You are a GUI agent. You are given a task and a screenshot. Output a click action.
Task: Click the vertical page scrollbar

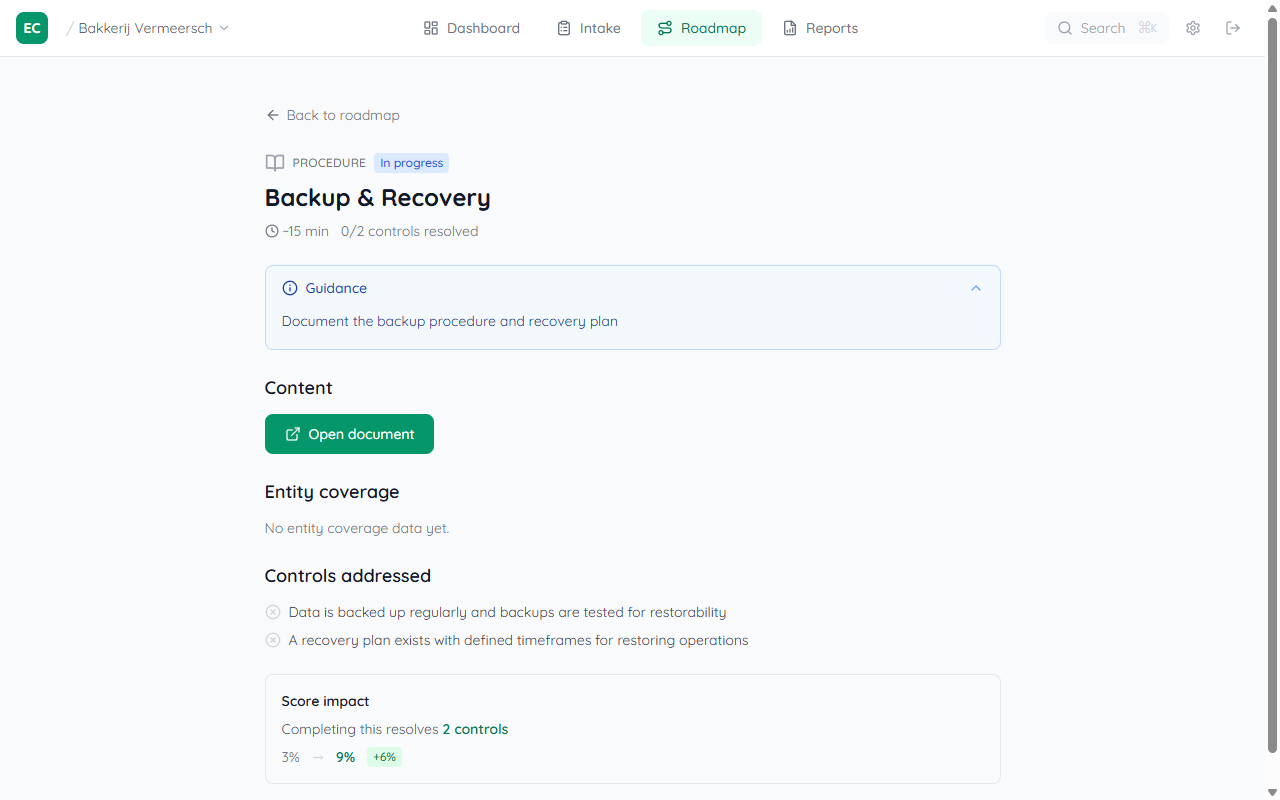(x=1272, y=400)
